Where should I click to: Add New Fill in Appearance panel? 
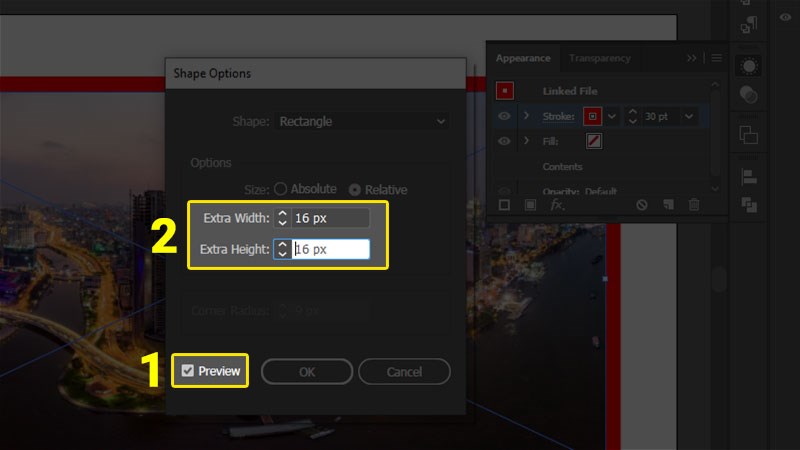pyautogui.click(x=530, y=205)
